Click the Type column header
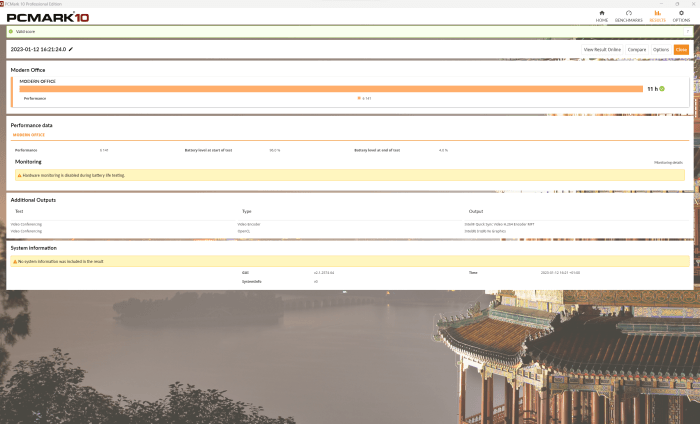 click(x=246, y=211)
